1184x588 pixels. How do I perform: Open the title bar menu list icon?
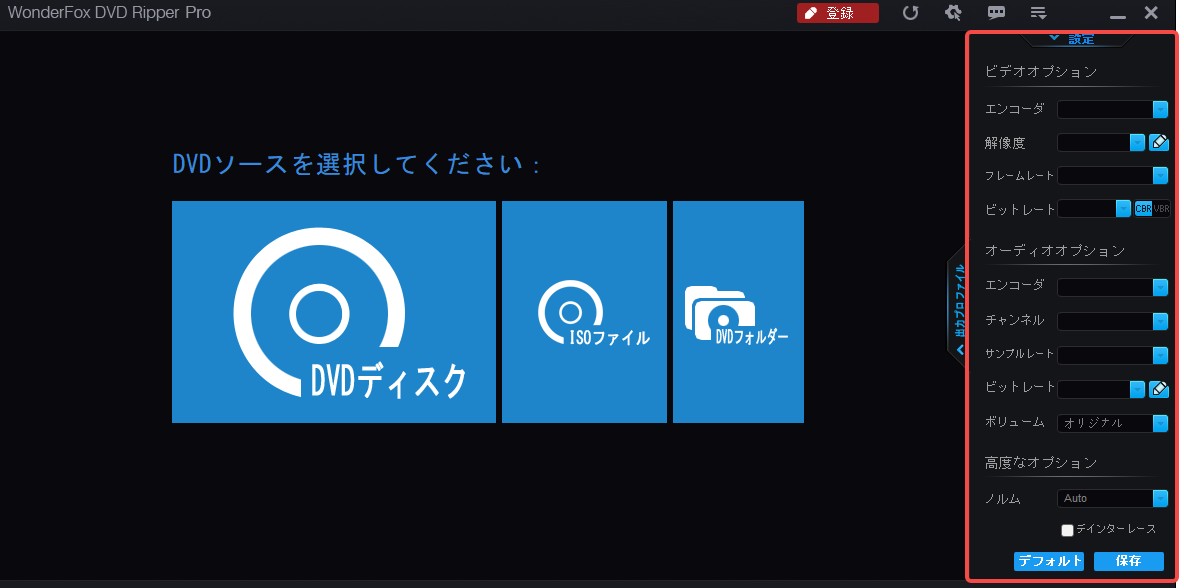point(1039,13)
